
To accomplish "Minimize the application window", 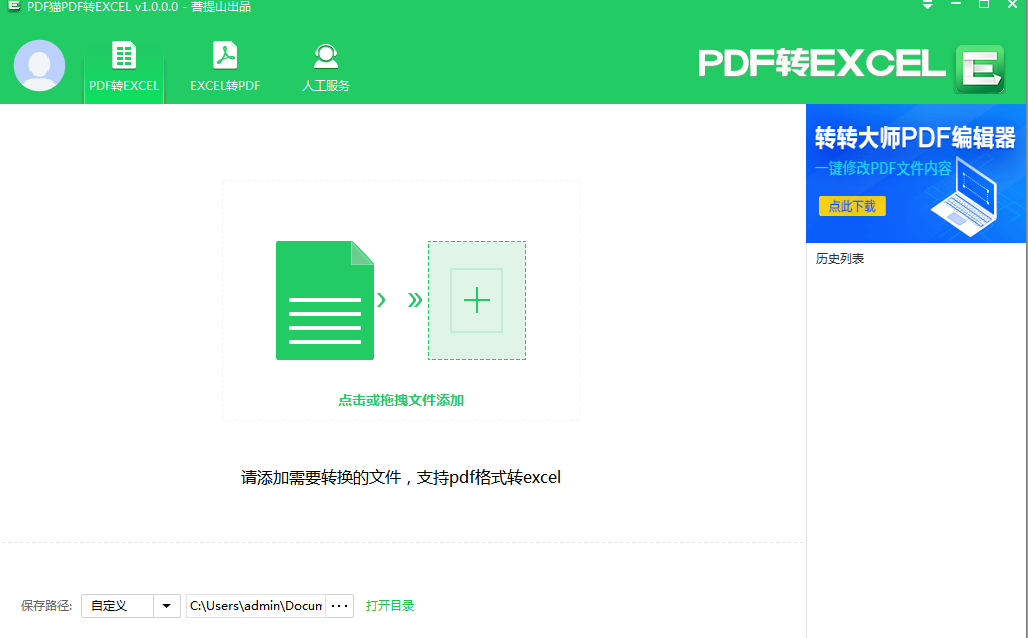I will [956, 5].
